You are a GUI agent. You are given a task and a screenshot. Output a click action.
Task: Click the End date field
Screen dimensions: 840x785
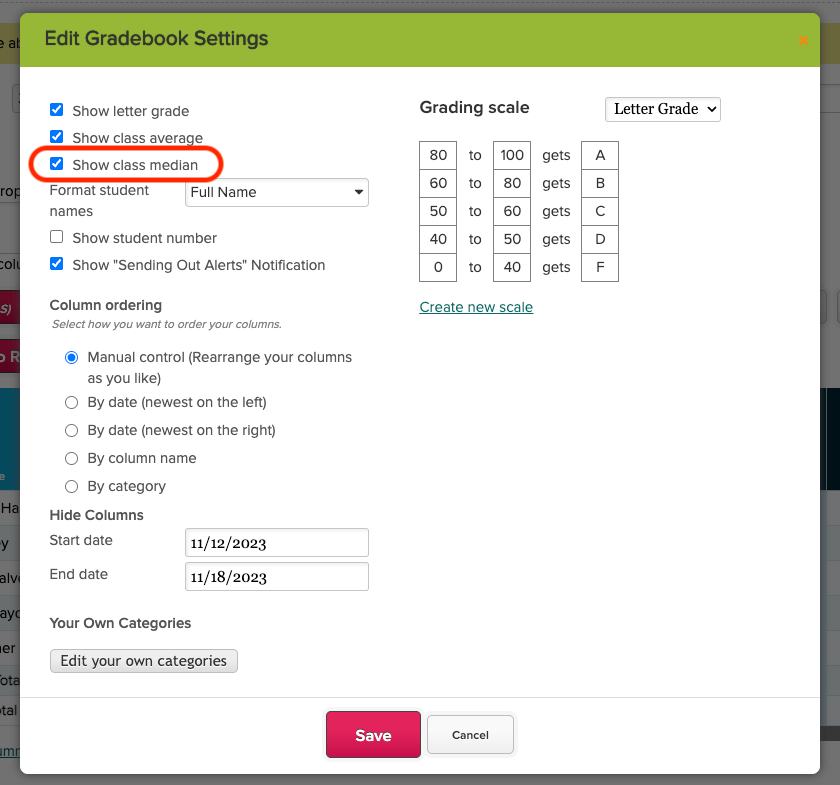pyautogui.click(x=277, y=577)
